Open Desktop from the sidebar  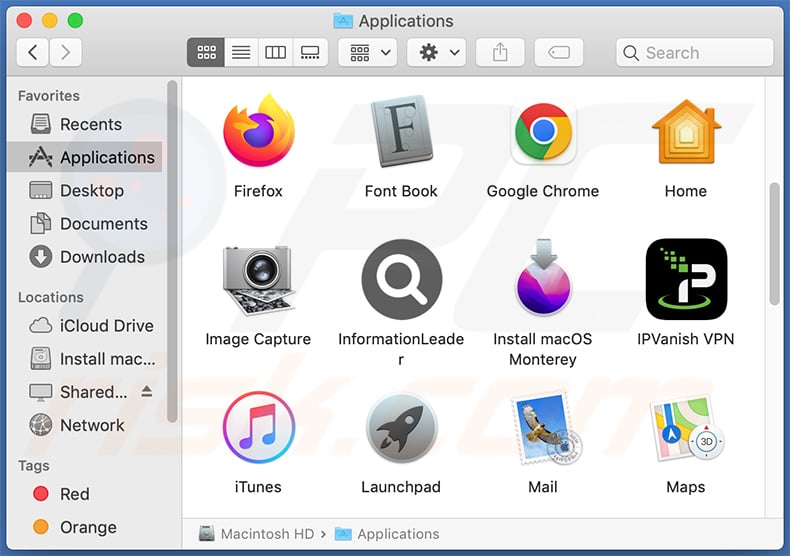point(86,190)
